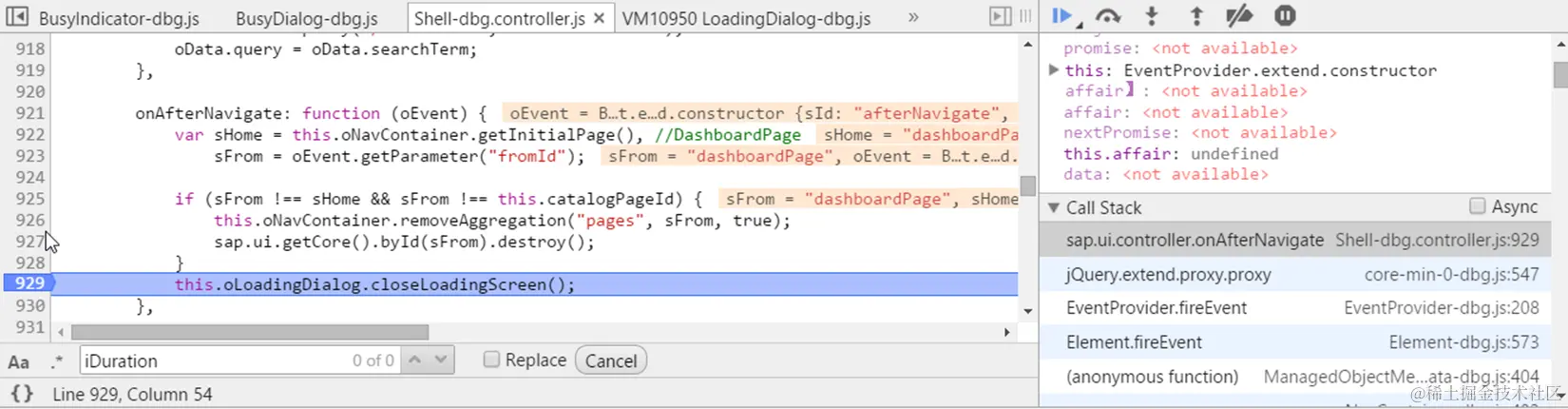1568x409 pixels.
Task: Open Shell-dbg.controller.js:929 source link
Action: 1437,241
